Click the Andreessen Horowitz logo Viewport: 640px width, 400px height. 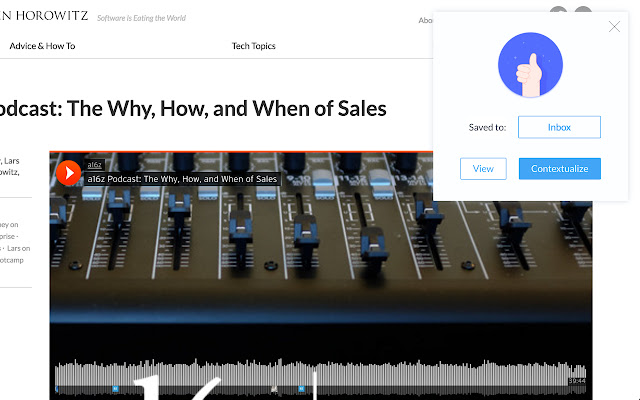tap(44, 16)
